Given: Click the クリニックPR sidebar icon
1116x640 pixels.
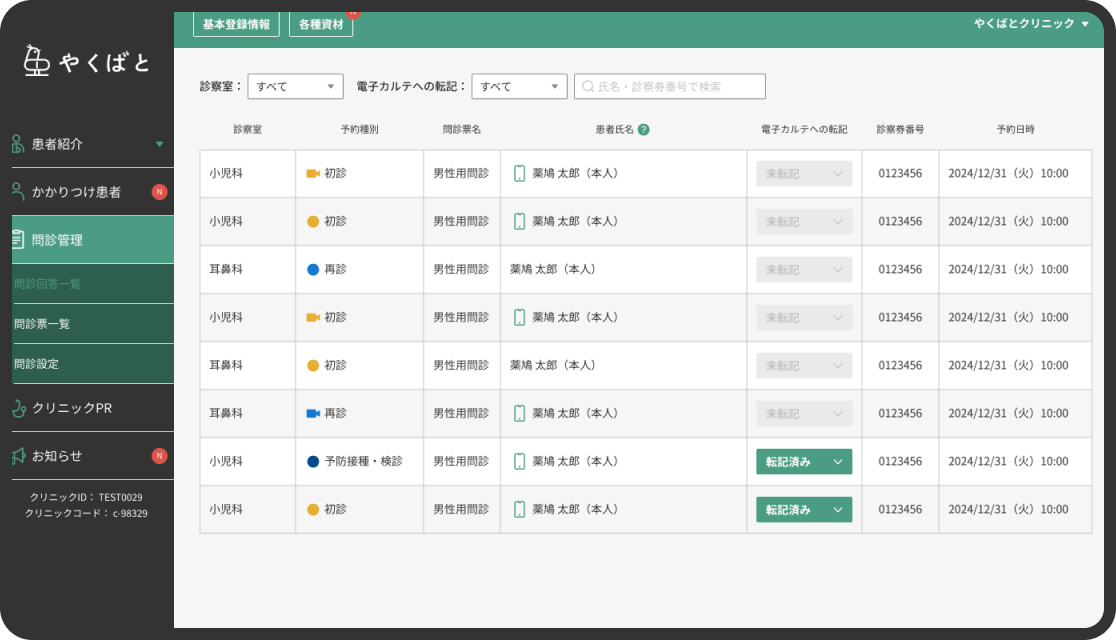Looking at the screenshot, I should [19, 408].
